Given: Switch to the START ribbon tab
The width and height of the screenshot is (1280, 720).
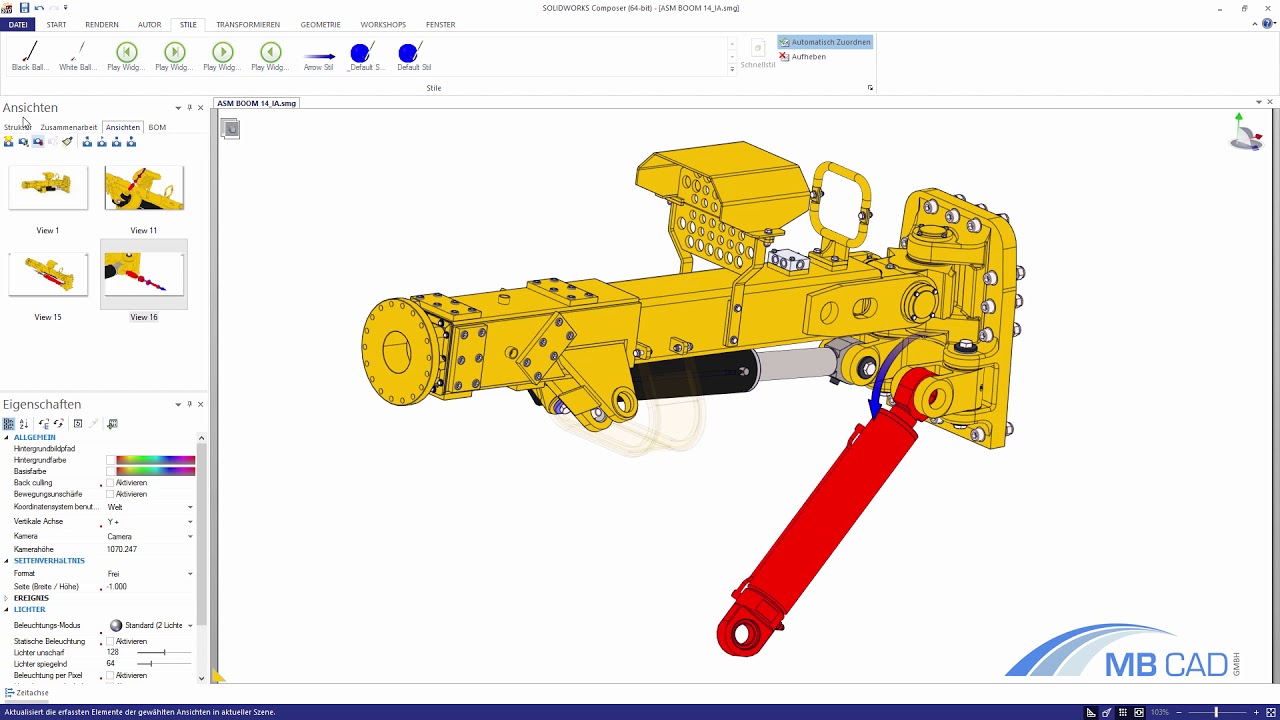Looking at the screenshot, I should tap(57, 24).
